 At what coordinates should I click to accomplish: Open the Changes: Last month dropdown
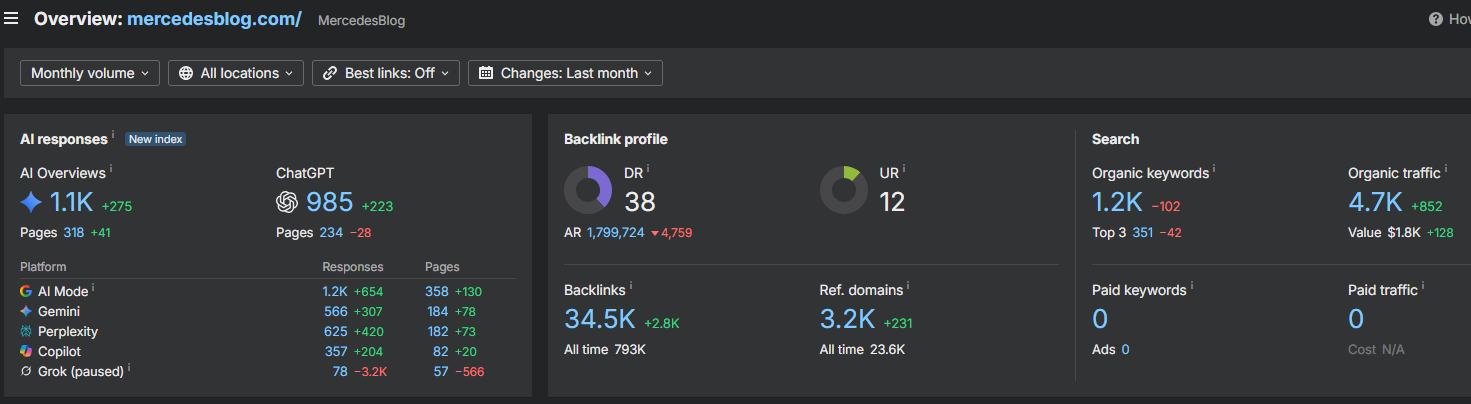tap(565, 73)
